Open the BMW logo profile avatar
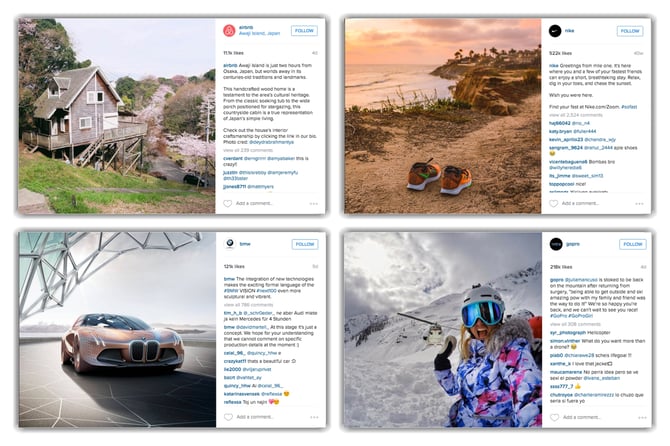The image size is (670, 446). (229, 244)
